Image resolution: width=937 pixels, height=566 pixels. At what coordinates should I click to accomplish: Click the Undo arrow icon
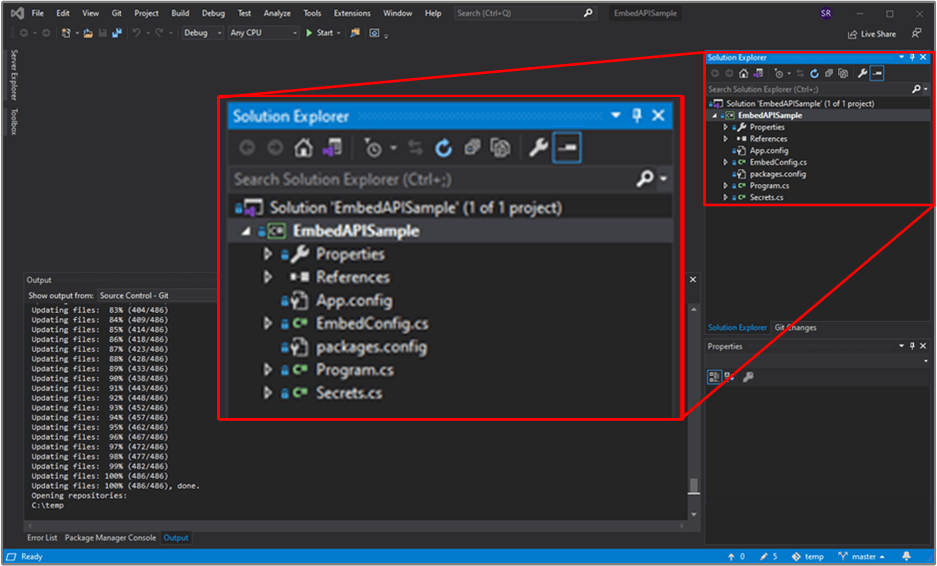pyautogui.click(x=136, y=33)
